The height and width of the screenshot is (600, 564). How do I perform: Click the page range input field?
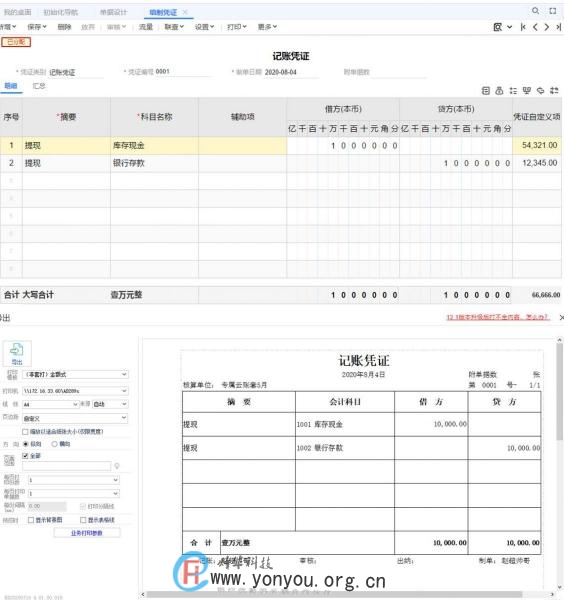[x=67, y=466]
